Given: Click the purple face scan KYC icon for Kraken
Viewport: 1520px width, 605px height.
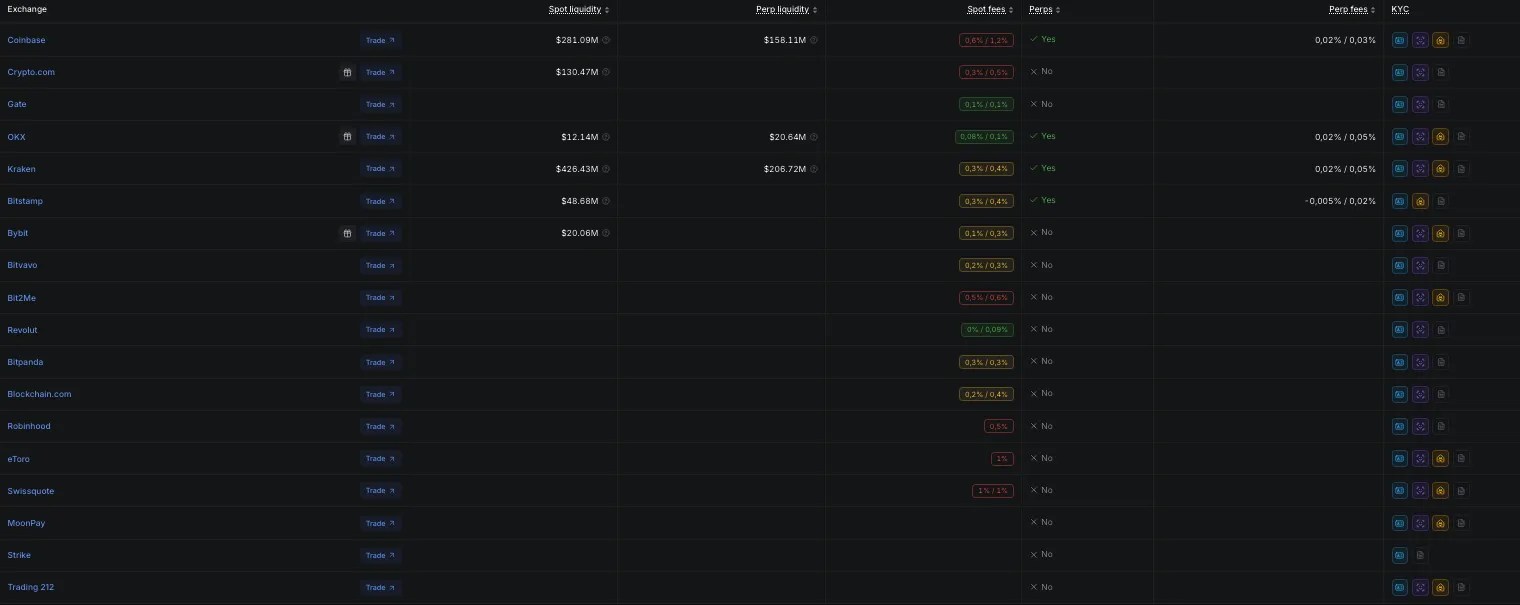Looking at the screenshot, I should coord(1420,169).
